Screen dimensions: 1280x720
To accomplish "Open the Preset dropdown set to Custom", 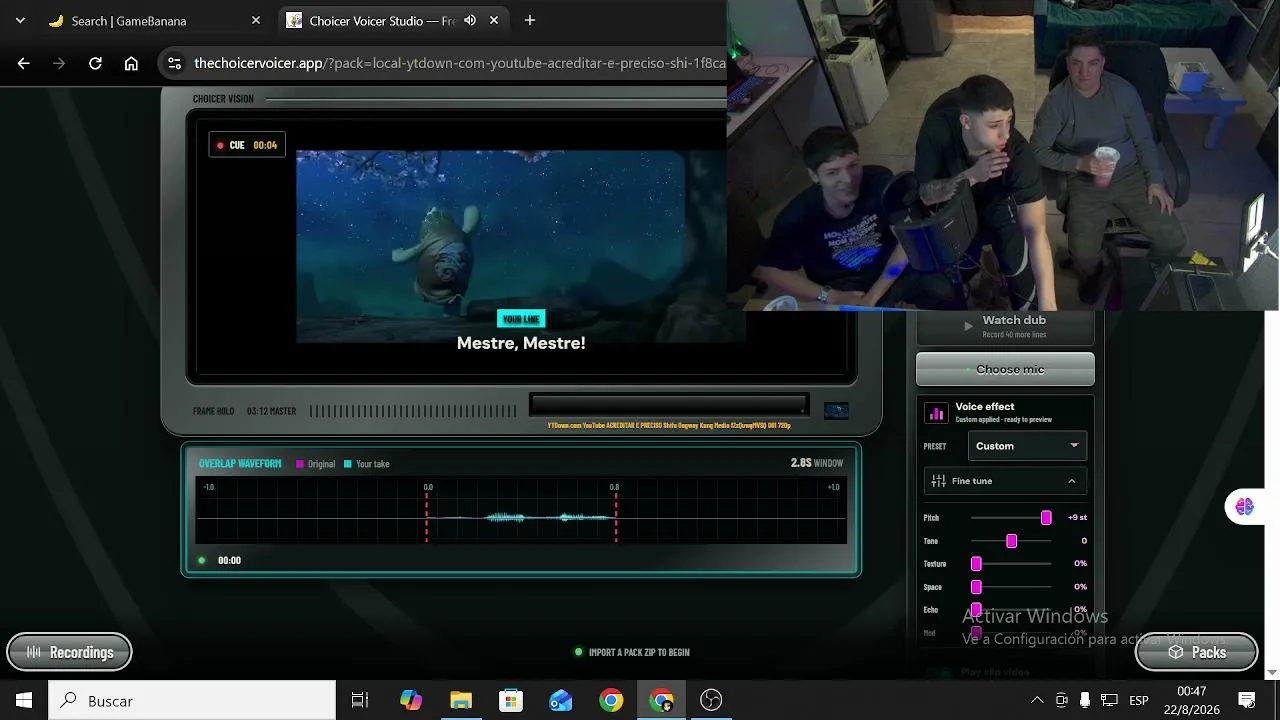I will pos(1027,446).
